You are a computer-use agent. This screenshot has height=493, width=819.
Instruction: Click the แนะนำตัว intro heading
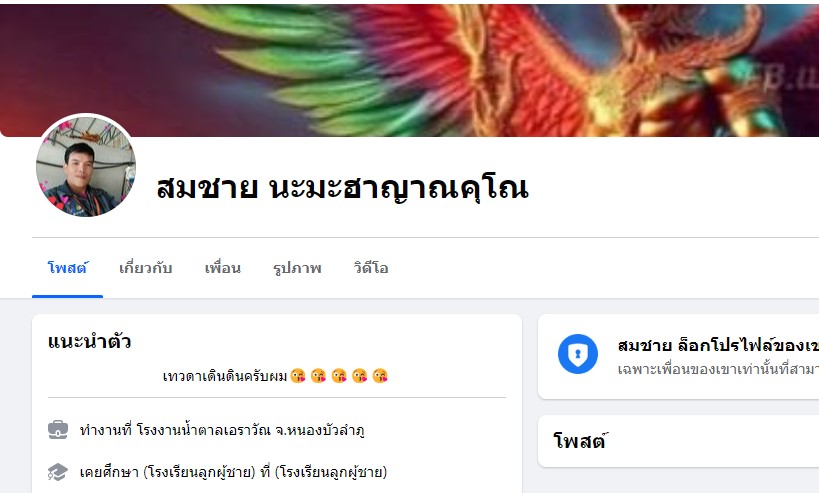point(89,342)
